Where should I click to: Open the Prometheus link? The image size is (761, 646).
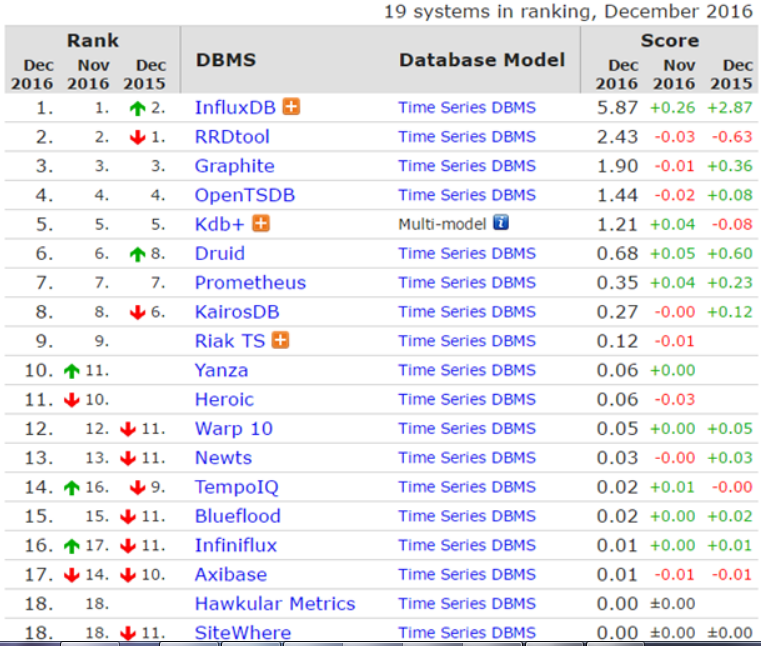250,282
